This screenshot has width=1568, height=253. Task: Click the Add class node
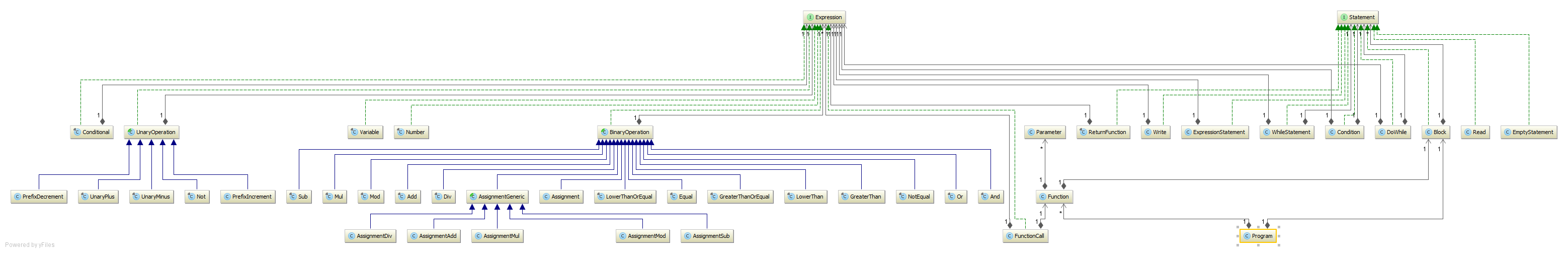pos(408,197)
